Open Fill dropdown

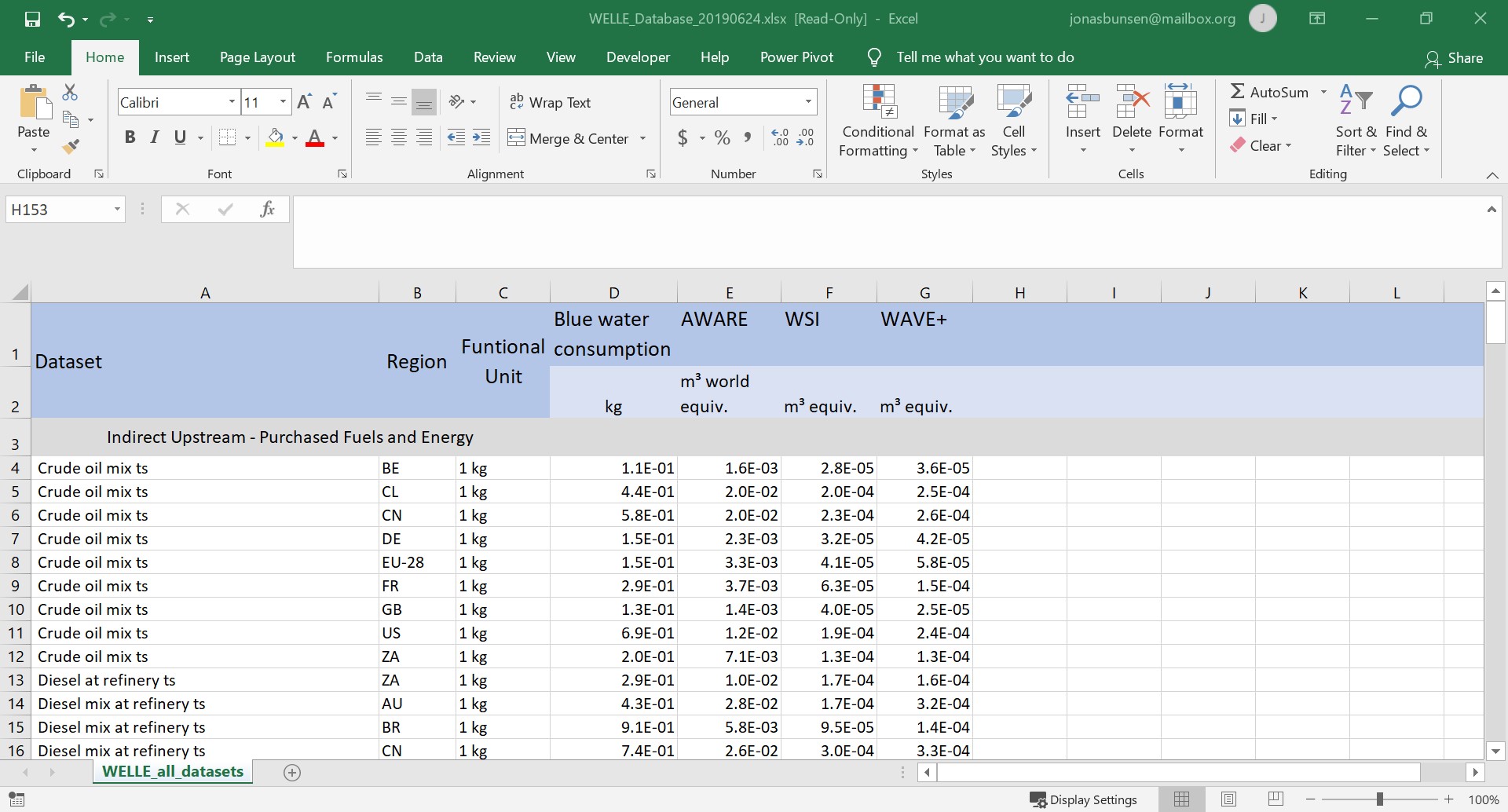click(1254, 119)
